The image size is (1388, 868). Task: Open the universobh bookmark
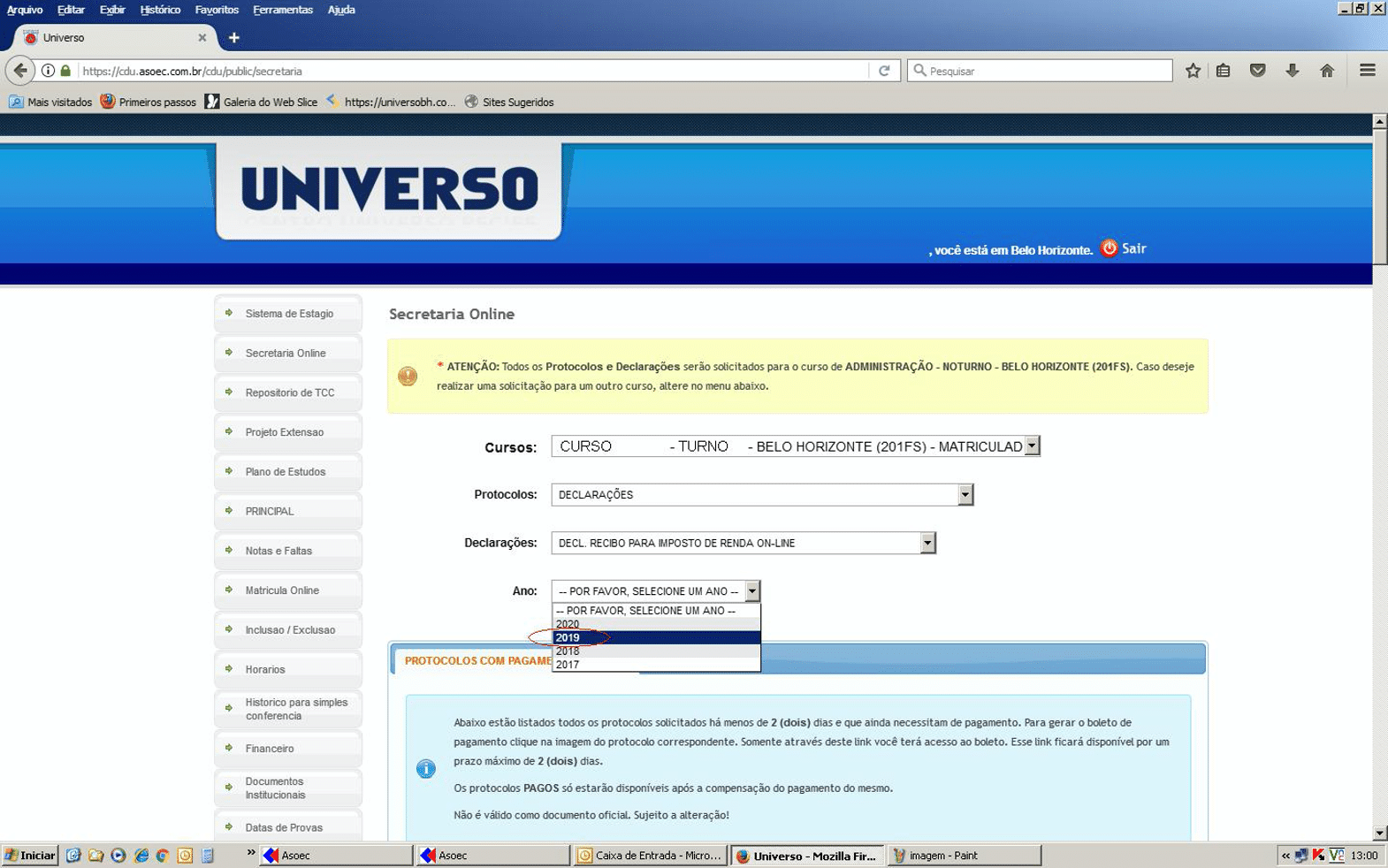coord(391,102)
